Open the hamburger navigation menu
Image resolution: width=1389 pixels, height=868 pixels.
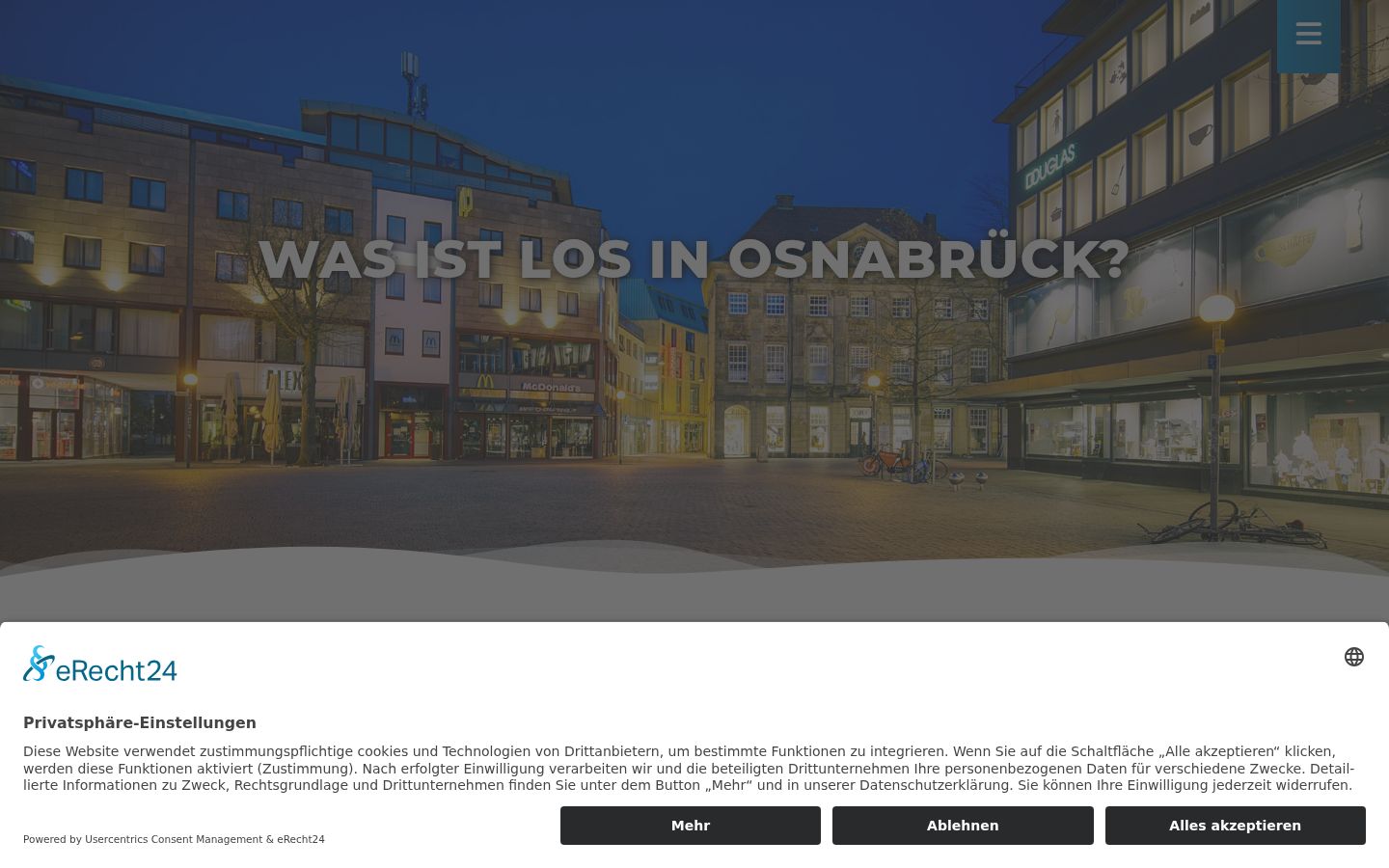[1308, 35]
